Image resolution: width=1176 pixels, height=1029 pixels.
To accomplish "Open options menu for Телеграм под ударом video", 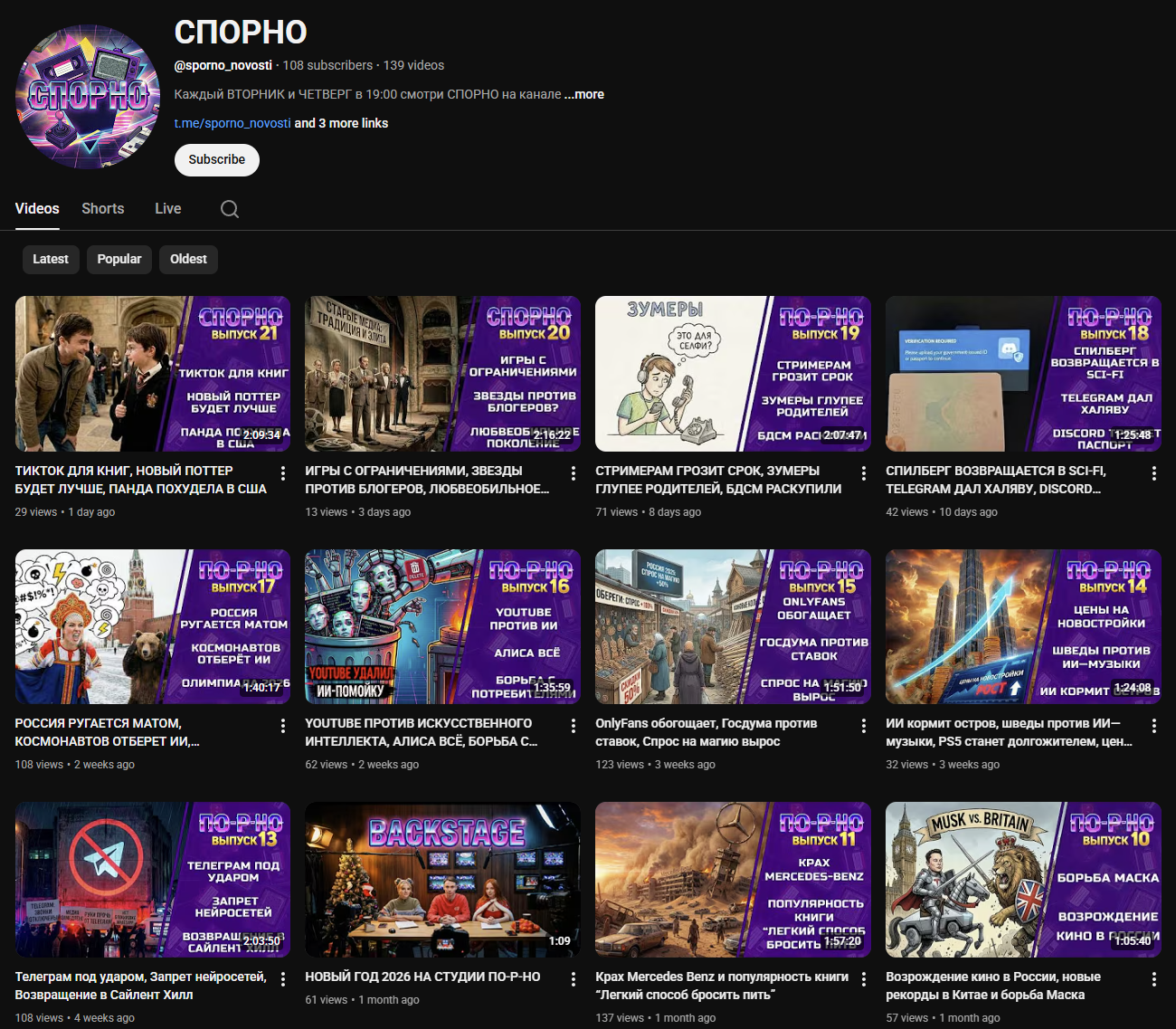I will (x=283, y=979).
